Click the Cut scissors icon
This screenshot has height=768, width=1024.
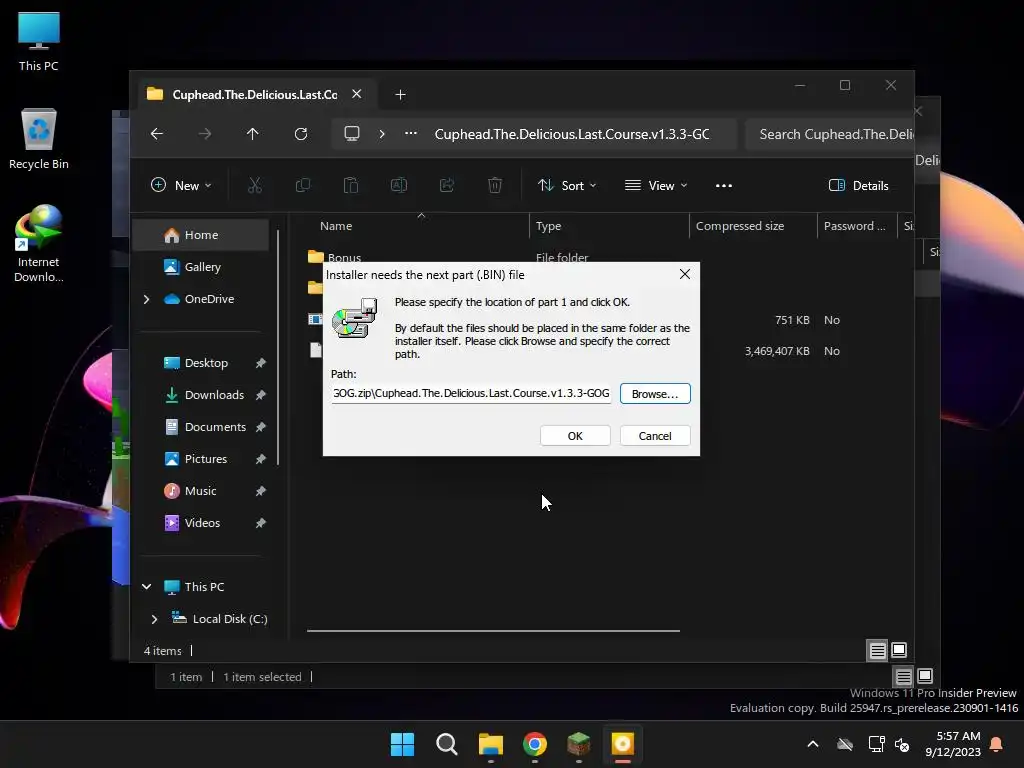coord(255,185)
